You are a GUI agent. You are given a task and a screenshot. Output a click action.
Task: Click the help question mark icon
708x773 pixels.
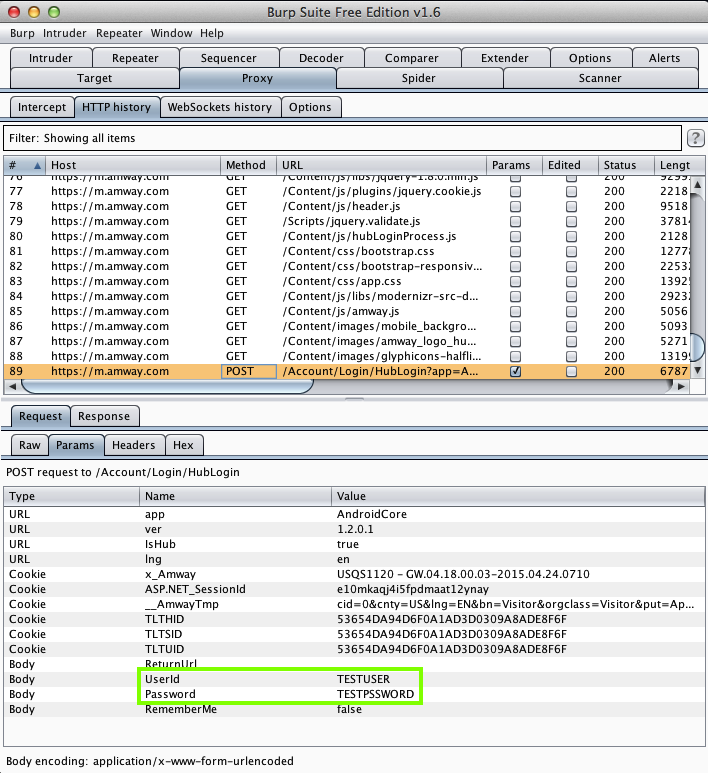pyautogui.click(x=696, y=138)
